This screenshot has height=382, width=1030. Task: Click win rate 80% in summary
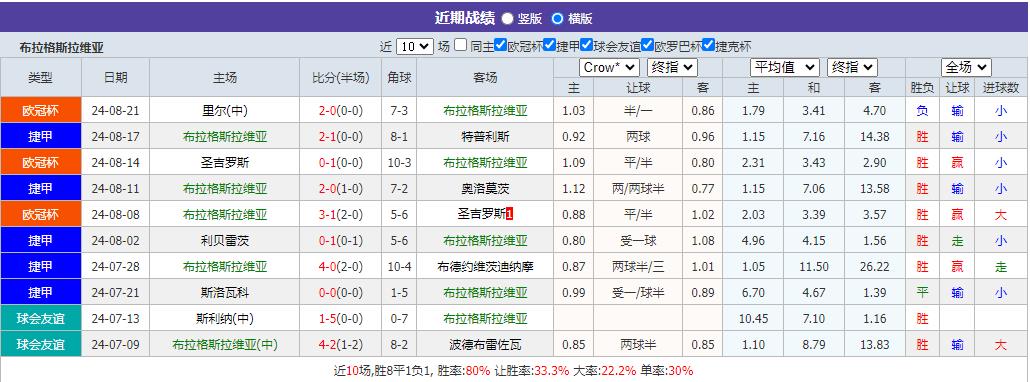click(477, 370)
